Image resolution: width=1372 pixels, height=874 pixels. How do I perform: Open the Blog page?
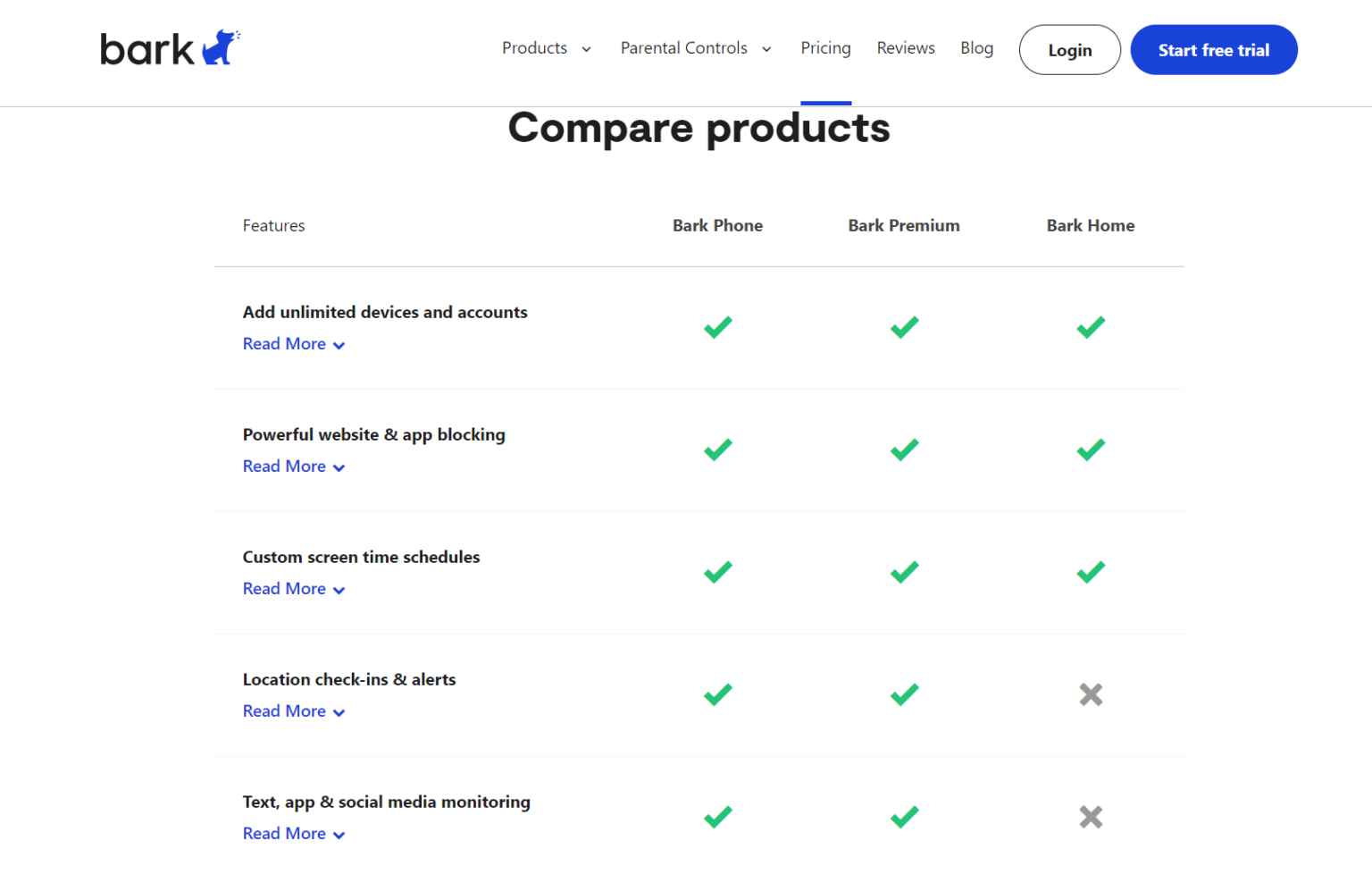[976, 48]
